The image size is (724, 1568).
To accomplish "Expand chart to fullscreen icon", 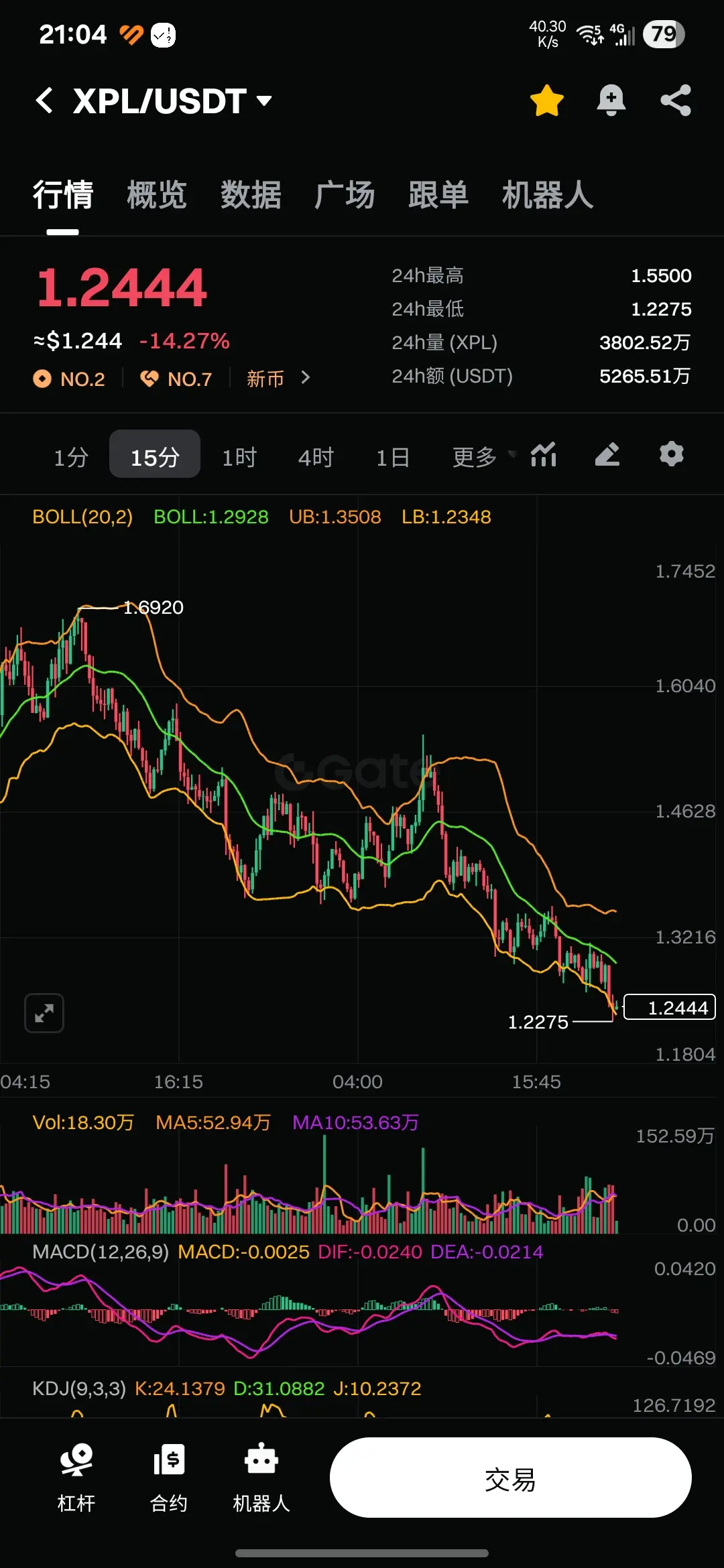I will click(44, 1013).
